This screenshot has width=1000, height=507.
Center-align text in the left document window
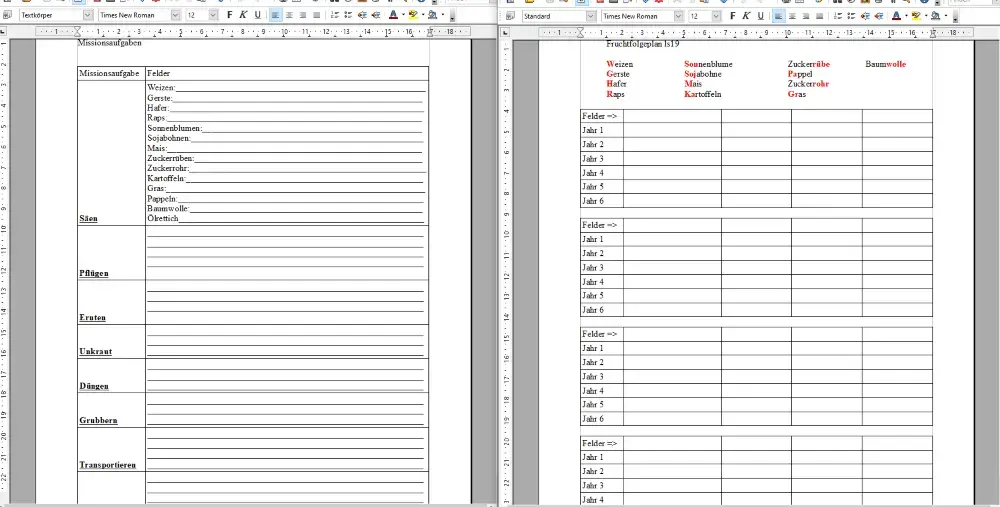pyautogui.click(x=289, y=16)
